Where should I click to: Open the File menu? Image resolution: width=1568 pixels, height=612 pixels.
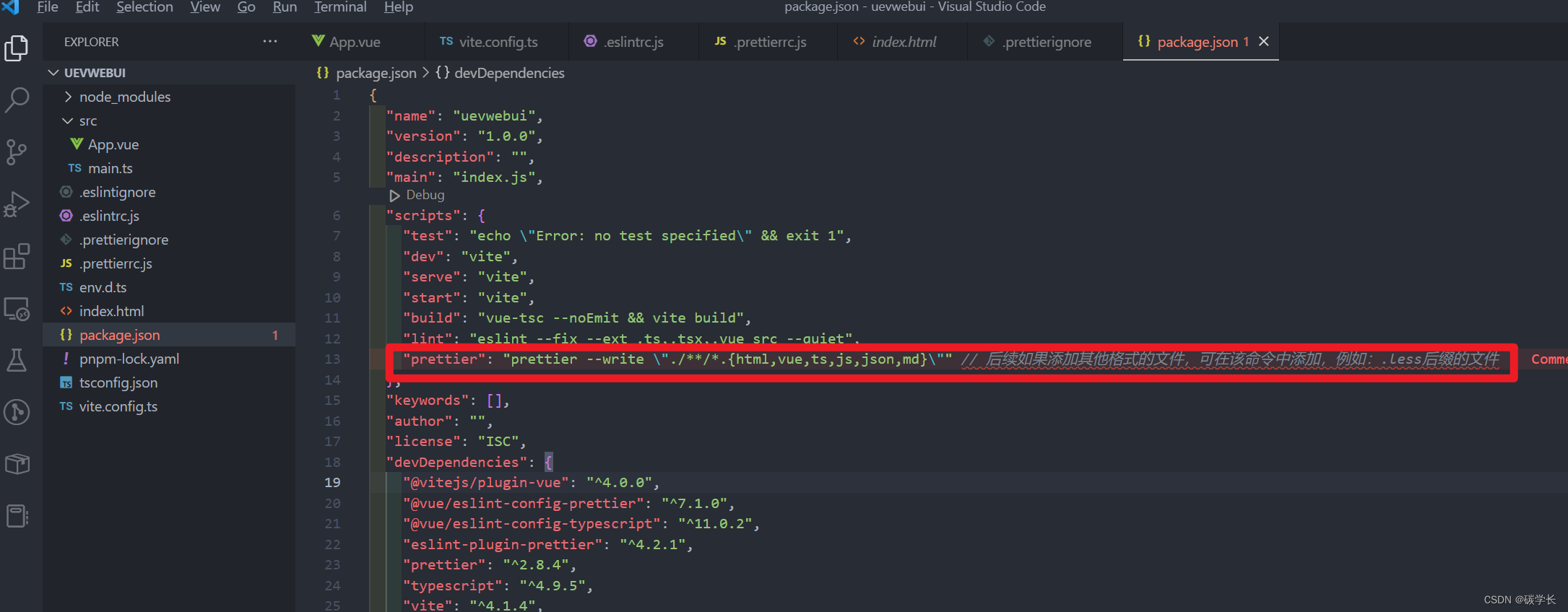[48, 7]
